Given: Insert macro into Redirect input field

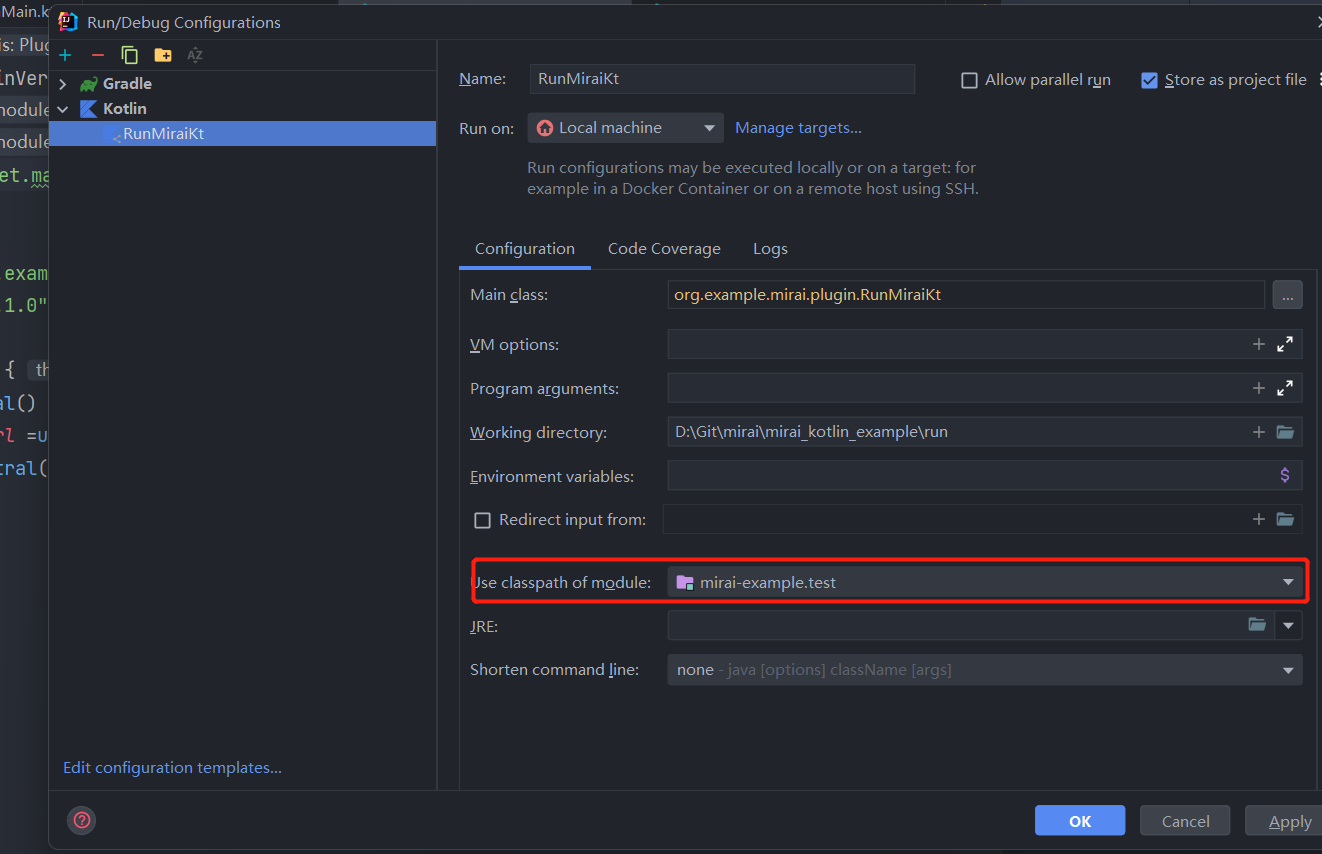Looking at the screenshot, I should point(1259,519).
